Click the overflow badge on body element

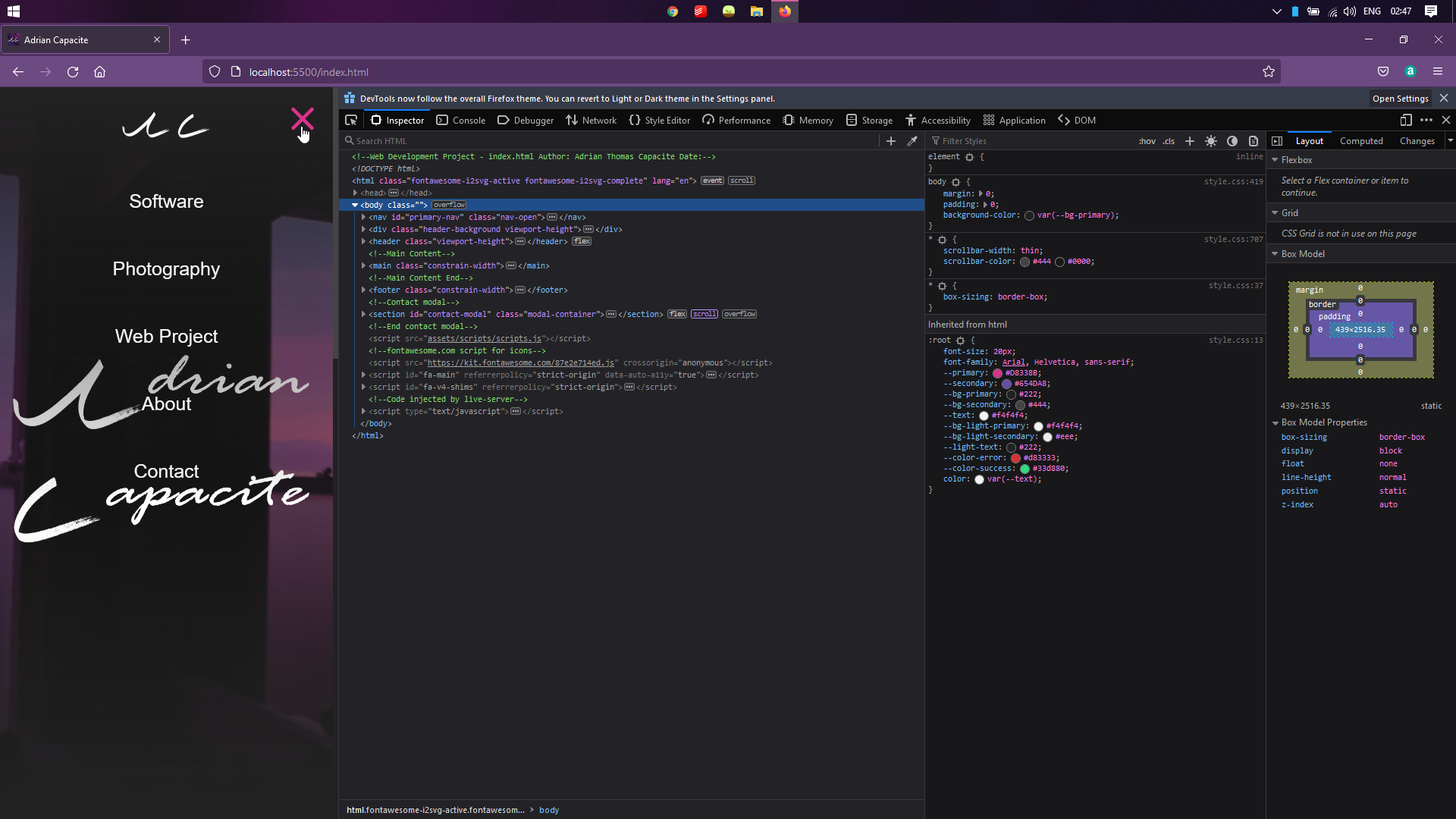coord(450,205)
